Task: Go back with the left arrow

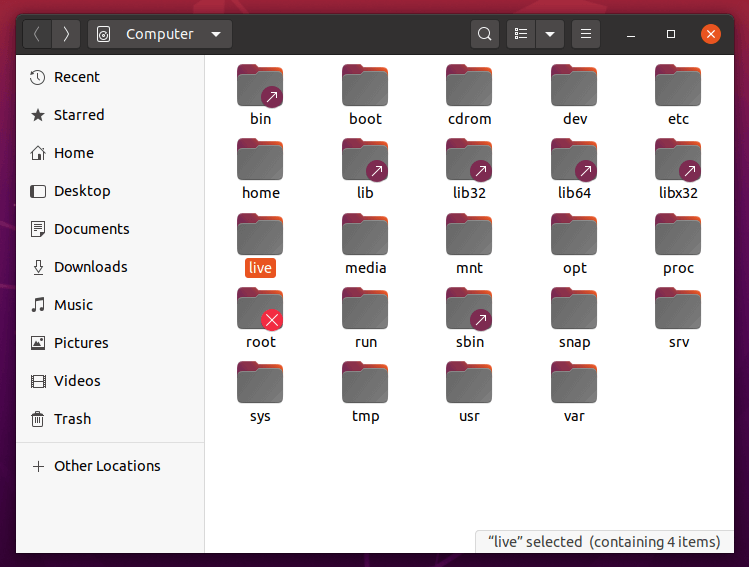Action: (37, 34)
